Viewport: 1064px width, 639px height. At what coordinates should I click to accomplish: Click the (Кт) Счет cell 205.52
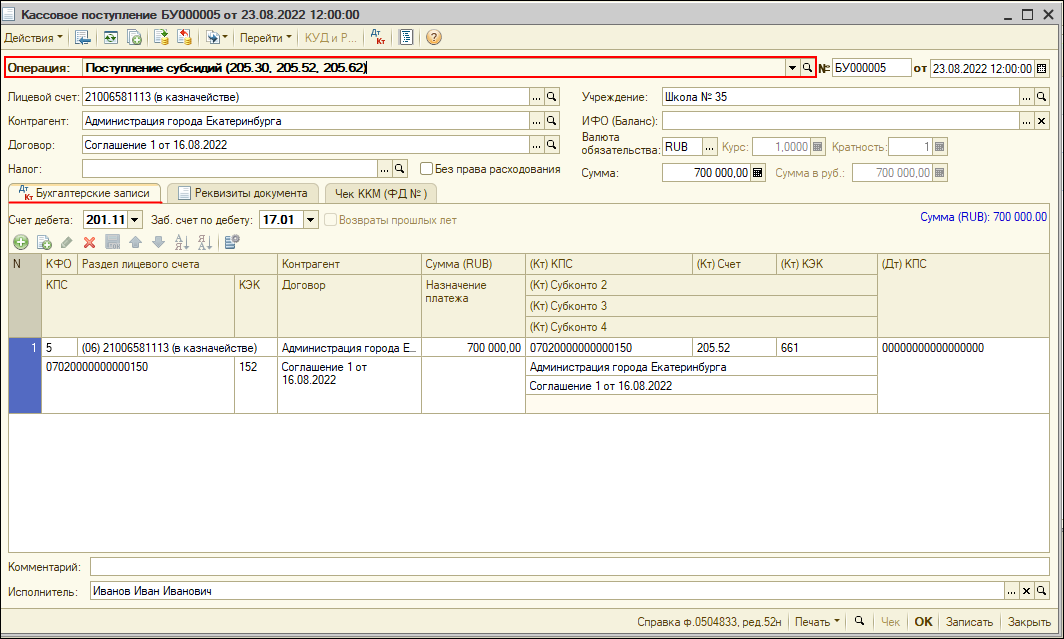tap(734, 347)
